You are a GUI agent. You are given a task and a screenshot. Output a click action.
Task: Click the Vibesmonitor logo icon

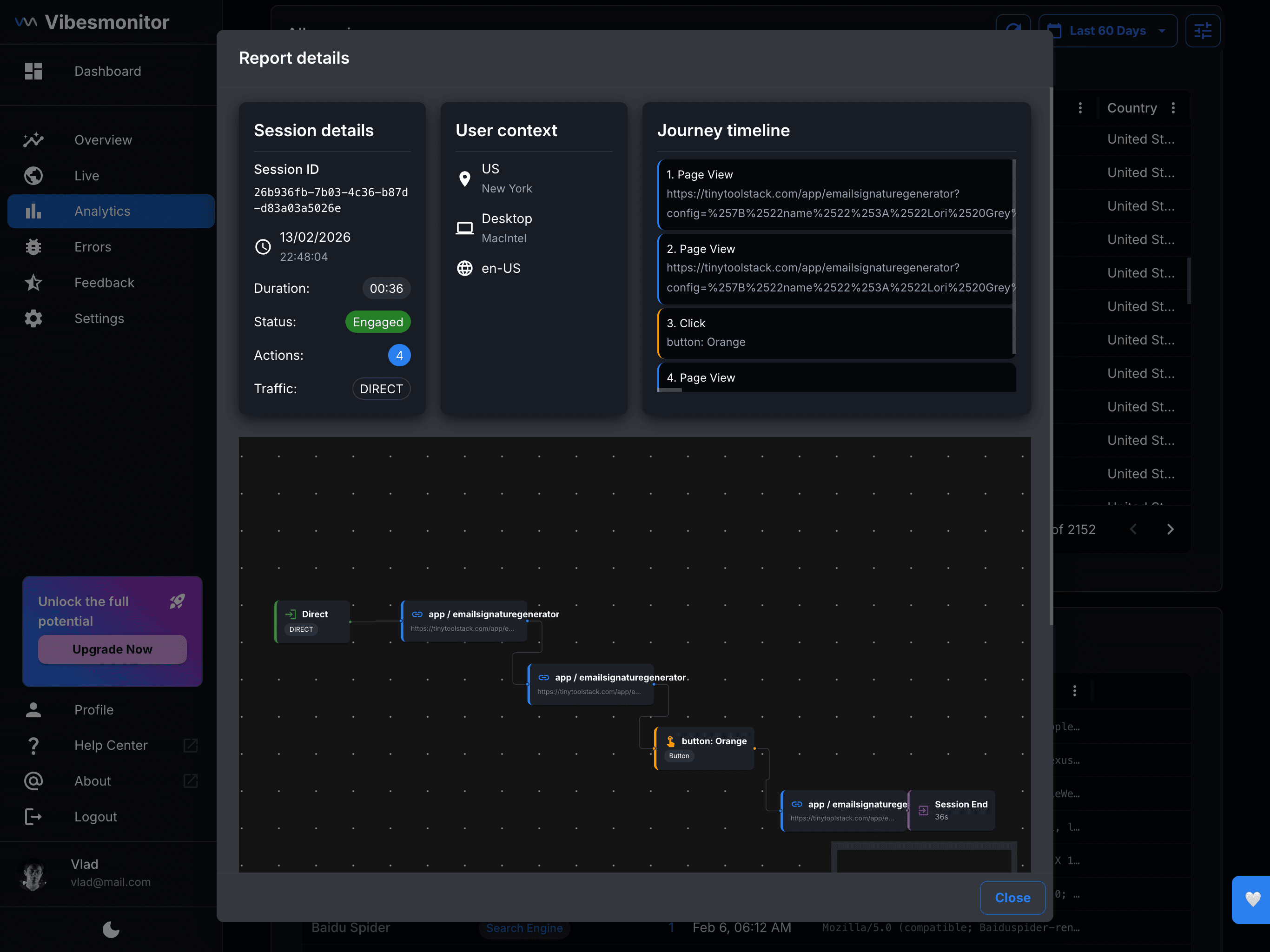(25, 21)
